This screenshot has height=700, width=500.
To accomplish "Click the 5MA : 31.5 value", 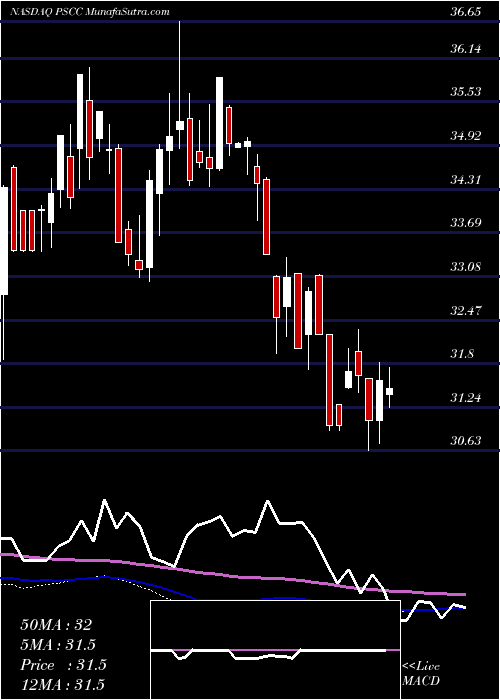I will pos(58,645).
